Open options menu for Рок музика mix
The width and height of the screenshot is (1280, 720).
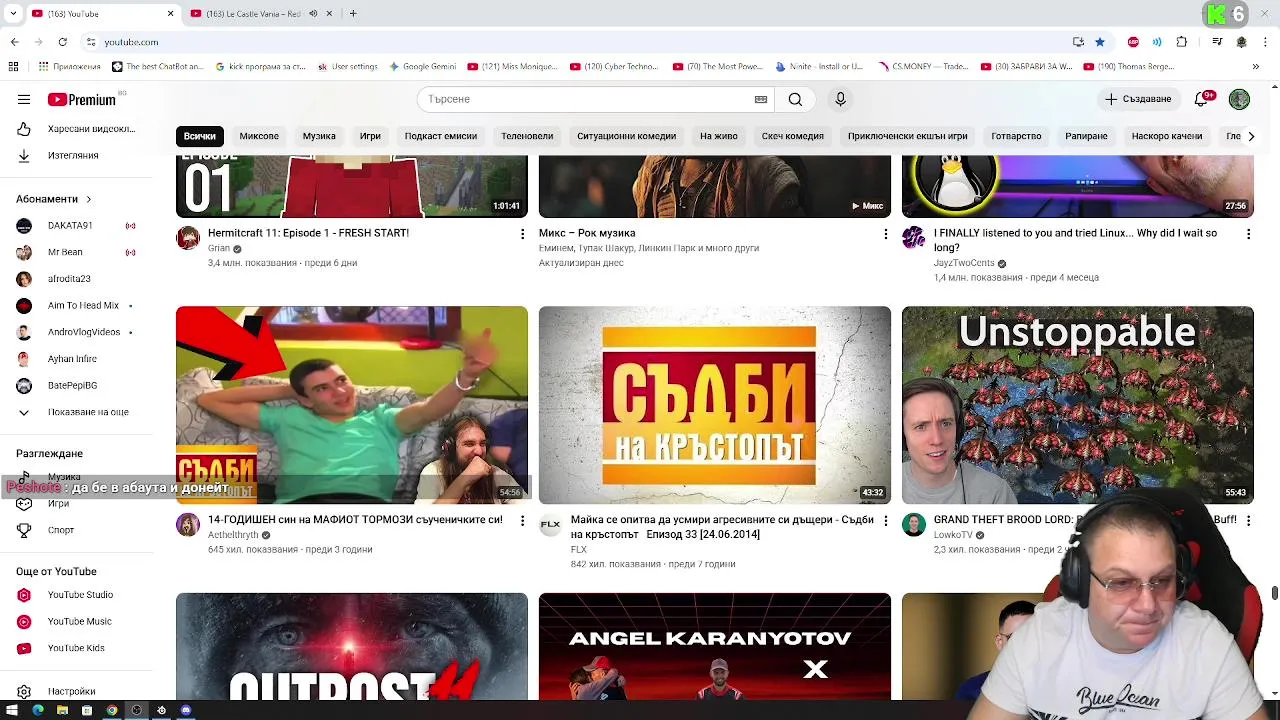point(885,234)
